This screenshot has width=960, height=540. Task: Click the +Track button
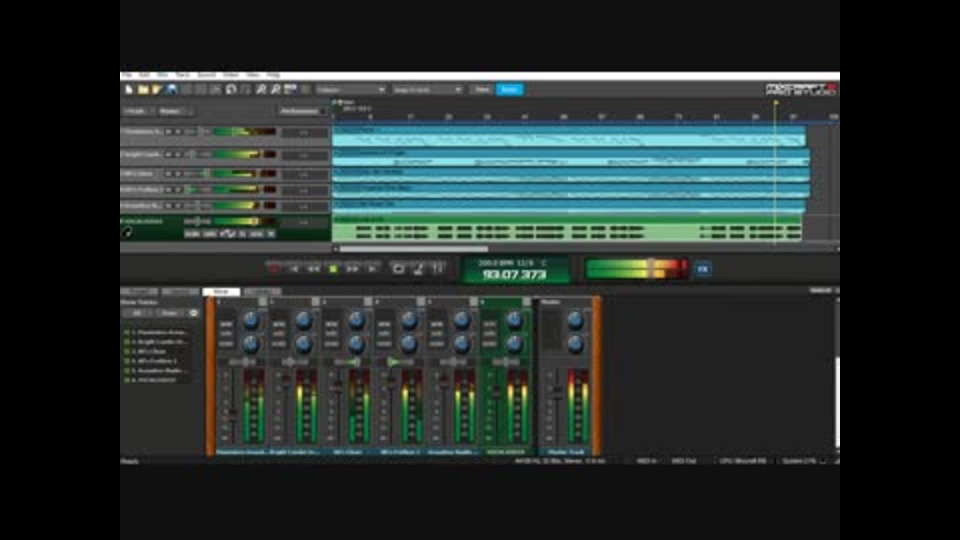pyautogui.click(x=137, y=111)
